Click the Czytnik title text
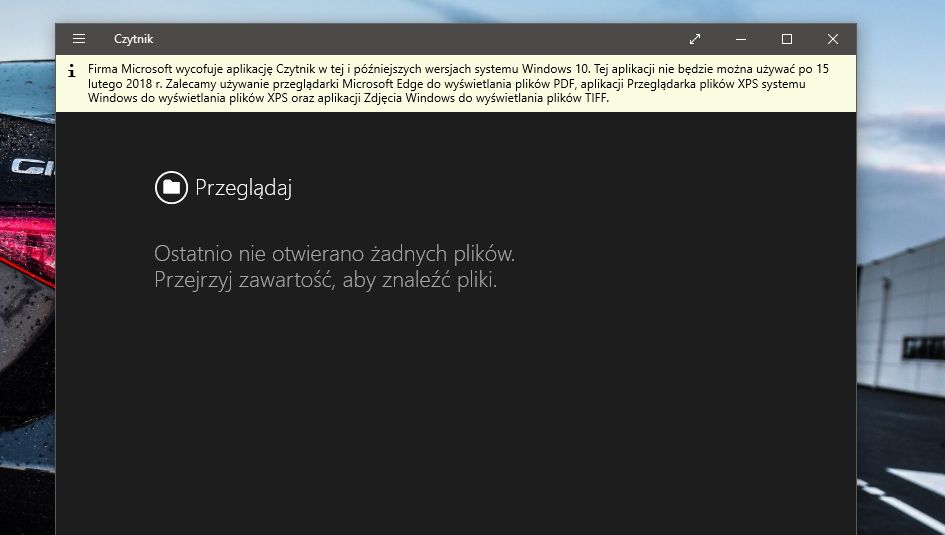This screenshot has width=945, height=535. pyautogui.click(x=133, y=39)
